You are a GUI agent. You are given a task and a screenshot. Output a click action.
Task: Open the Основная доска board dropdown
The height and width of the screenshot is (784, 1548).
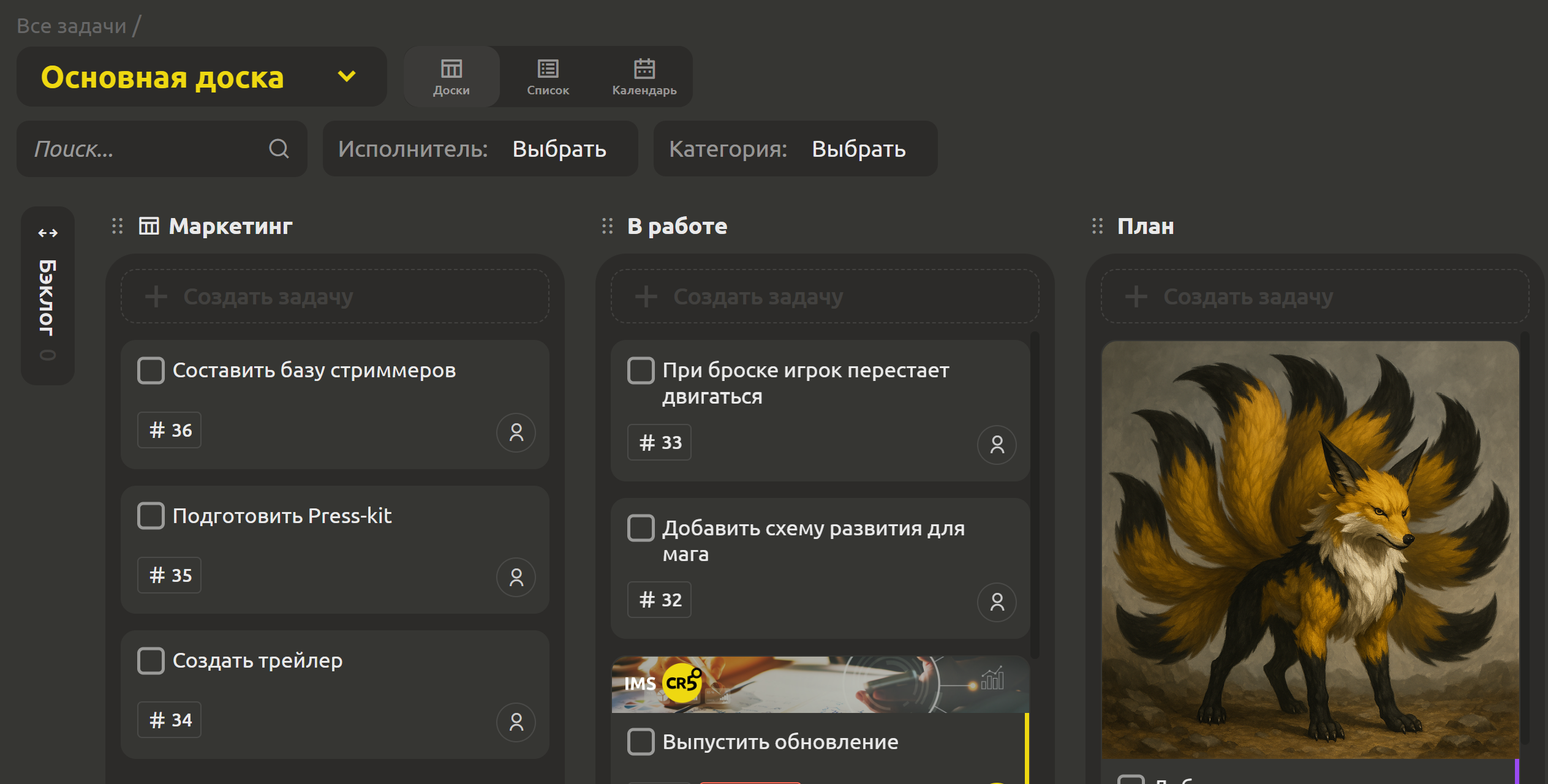201,77
